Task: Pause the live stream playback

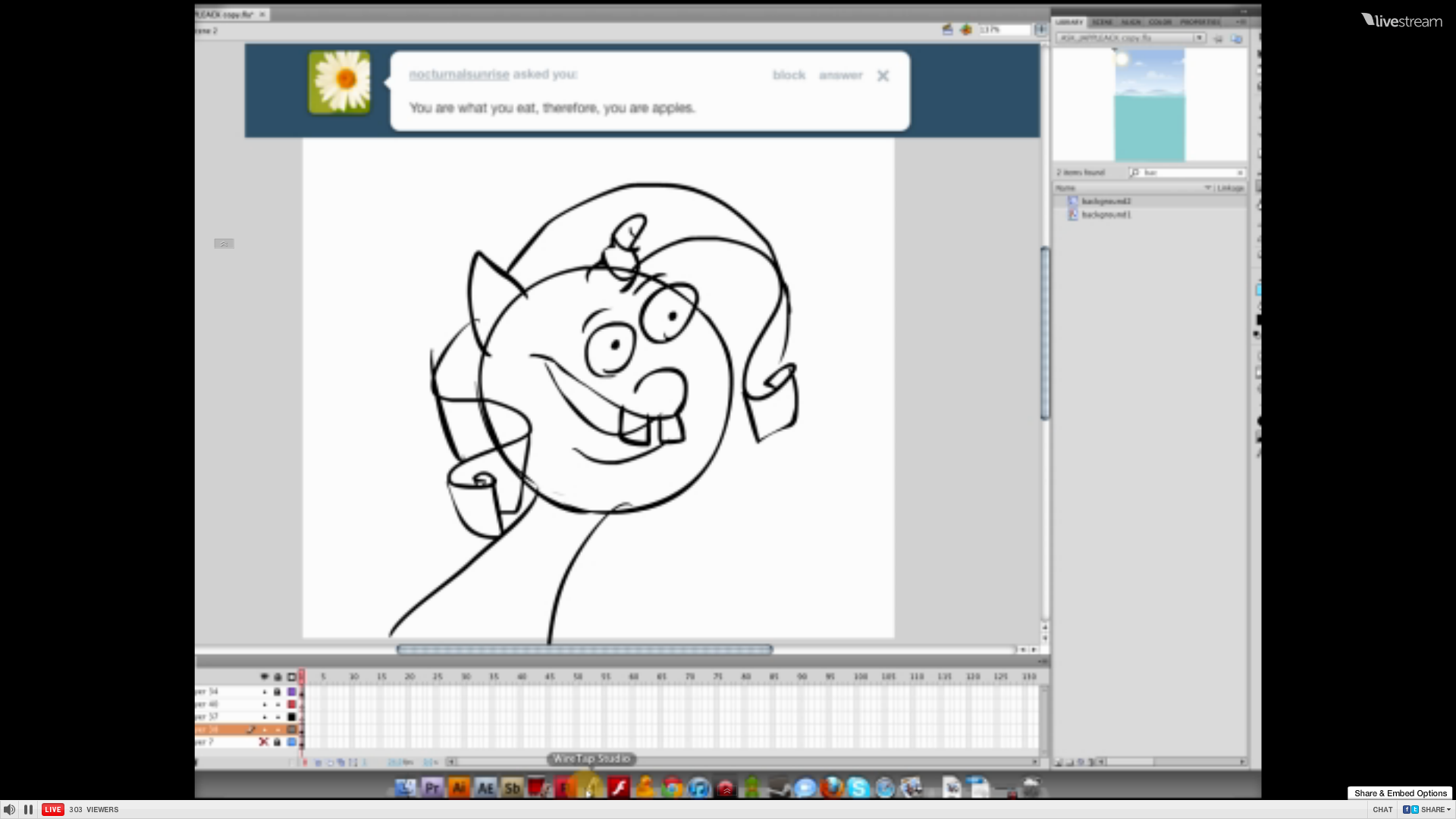Action: [29, 809]
